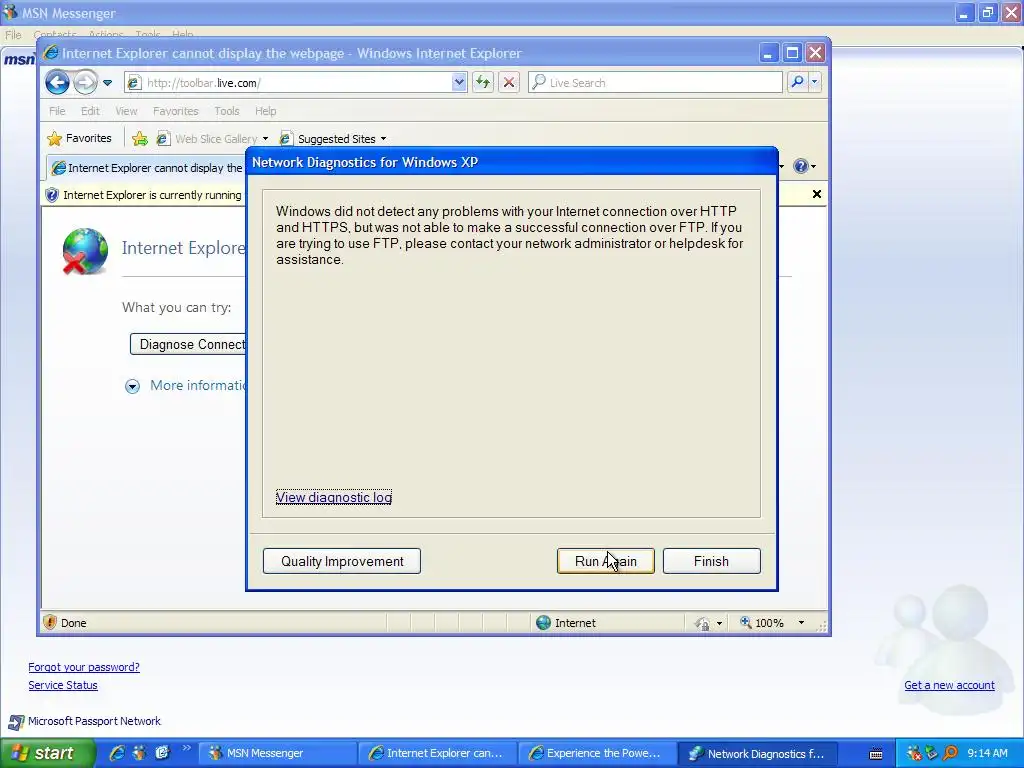Image resolution: width=1024 pixels, height=768 pixels.
Task: Click Forgot your password link in MSN Messenger
Action: click(x=84, y=667)
